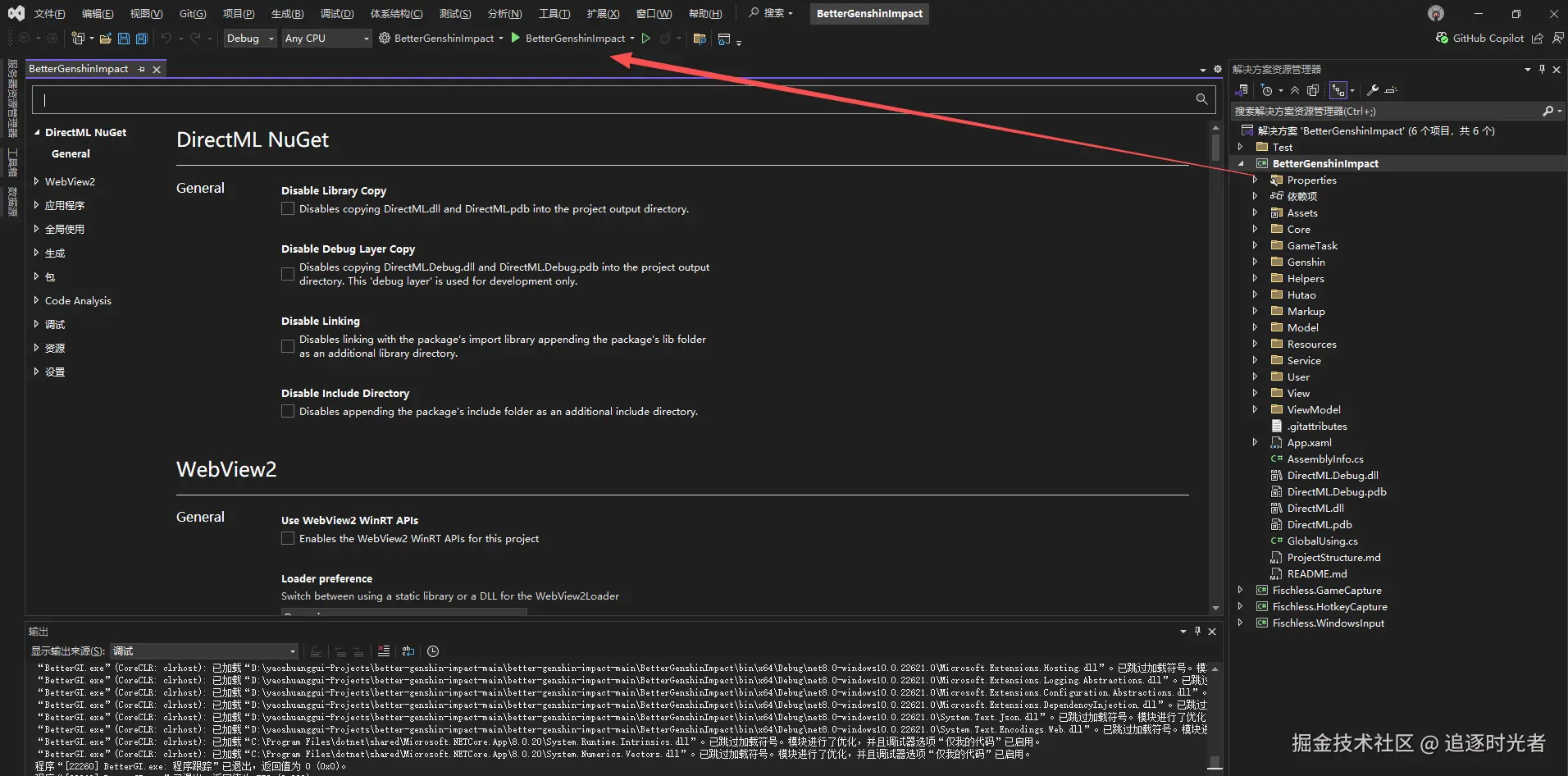1568x776 pixels.
Task: Clear all output with the red-X list icon
Action: pos(384,651)
